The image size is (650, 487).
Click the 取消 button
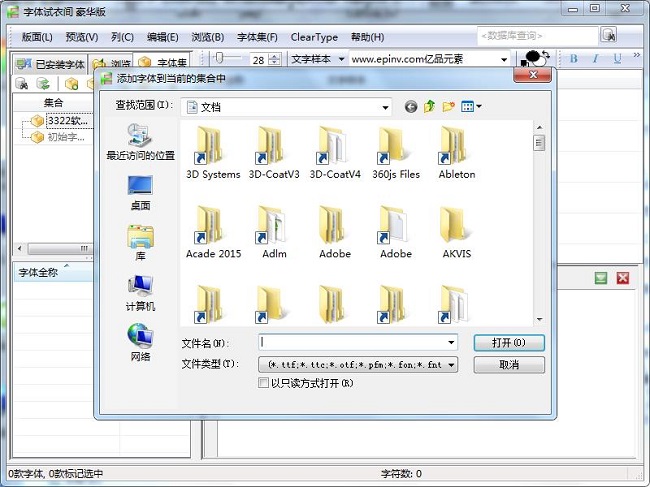click(509, 365)
